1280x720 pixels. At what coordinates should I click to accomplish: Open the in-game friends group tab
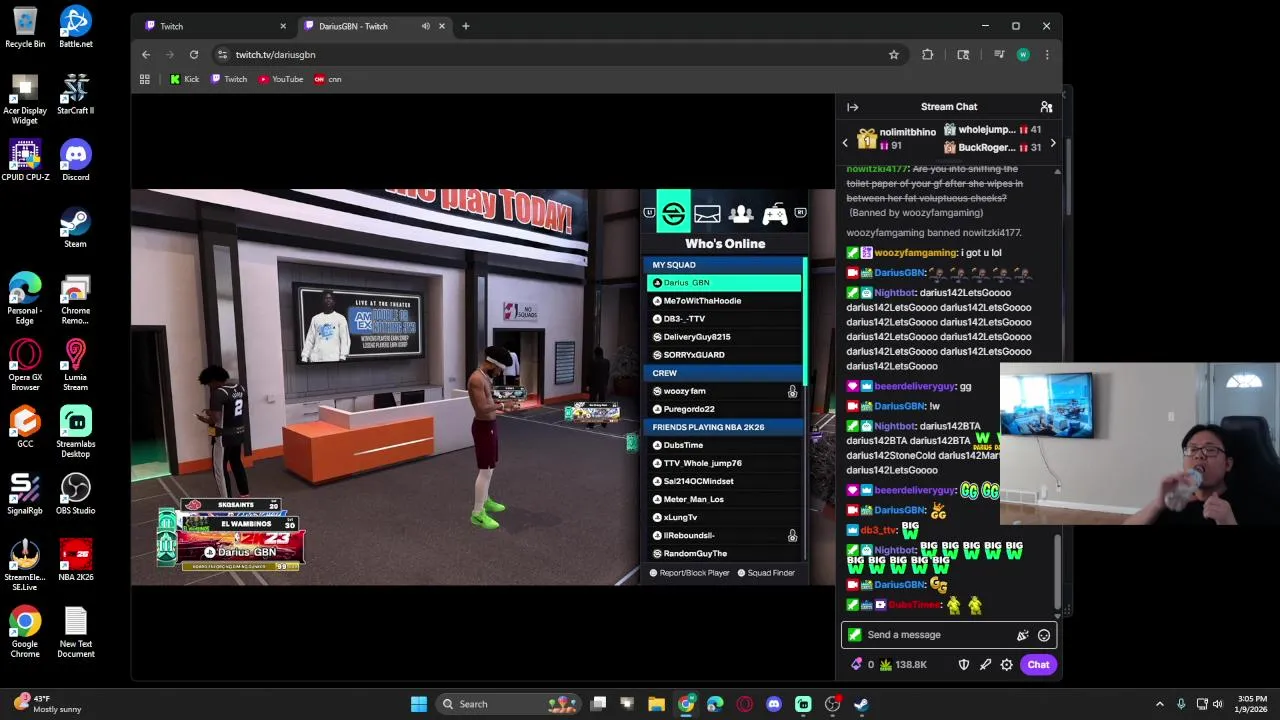[x=741, y=213]
